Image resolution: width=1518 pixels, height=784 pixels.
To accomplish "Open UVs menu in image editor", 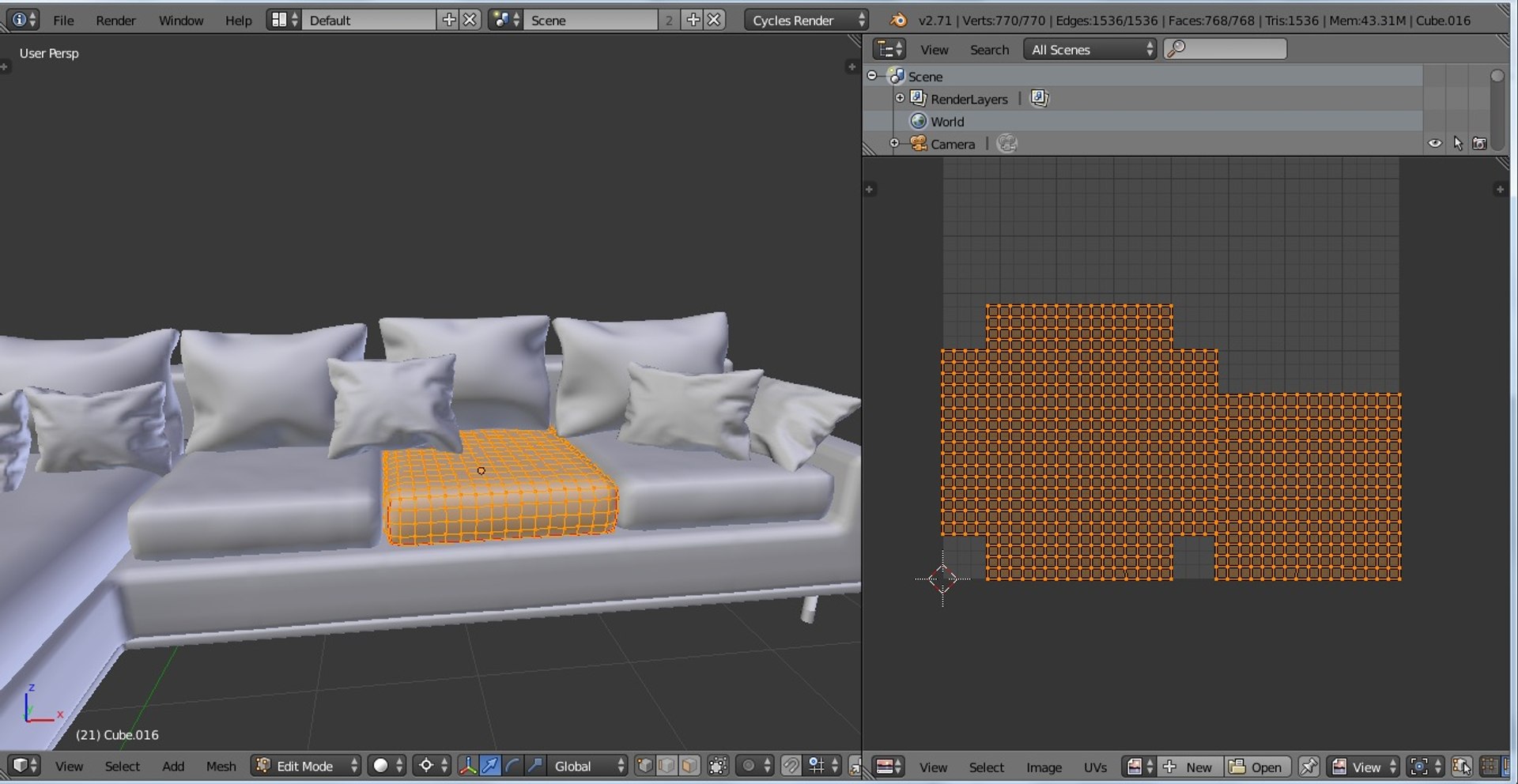I will [1095, 767].
